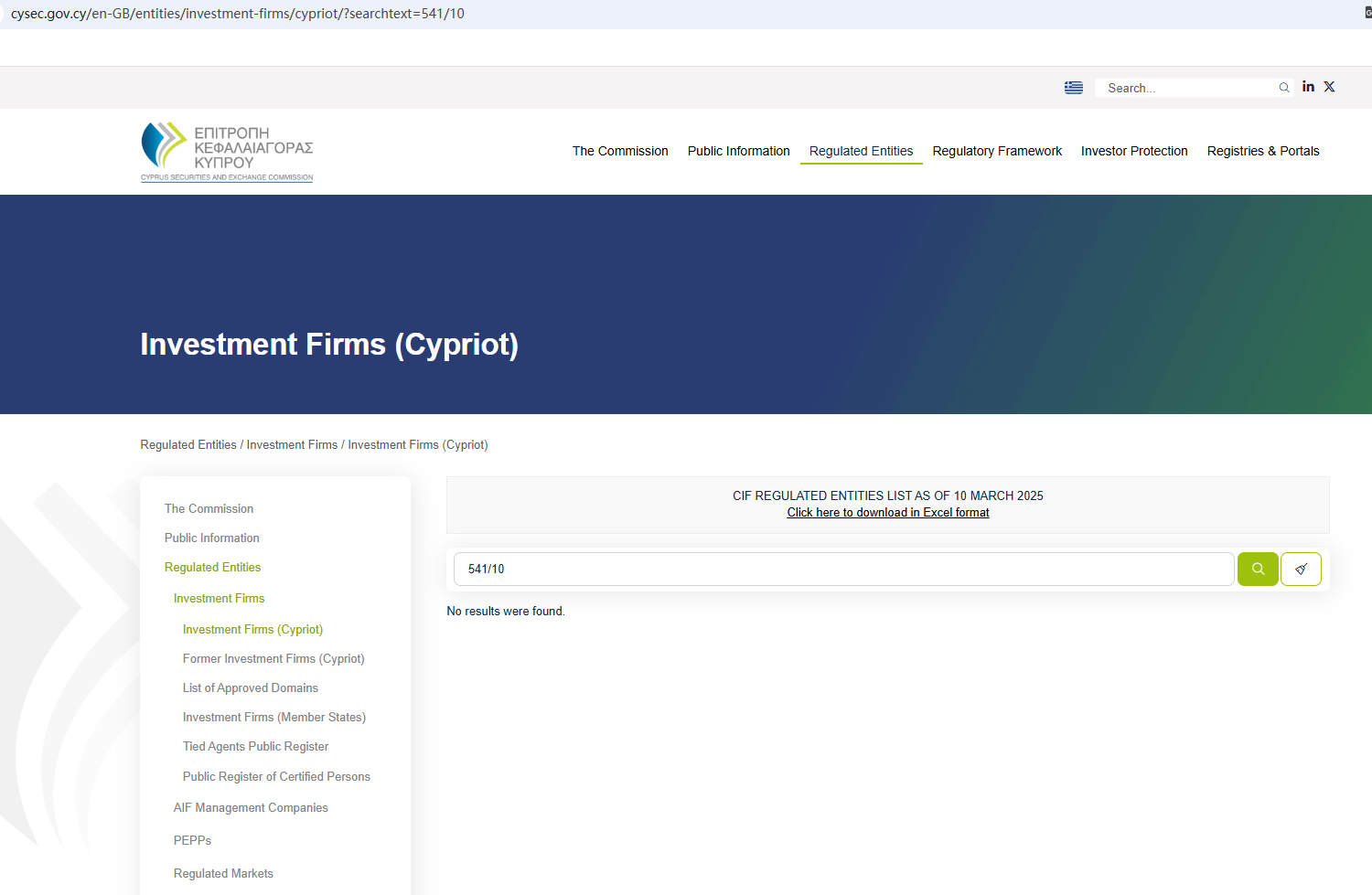
Task: Open The Commission top menu
Action: (619, 151)
